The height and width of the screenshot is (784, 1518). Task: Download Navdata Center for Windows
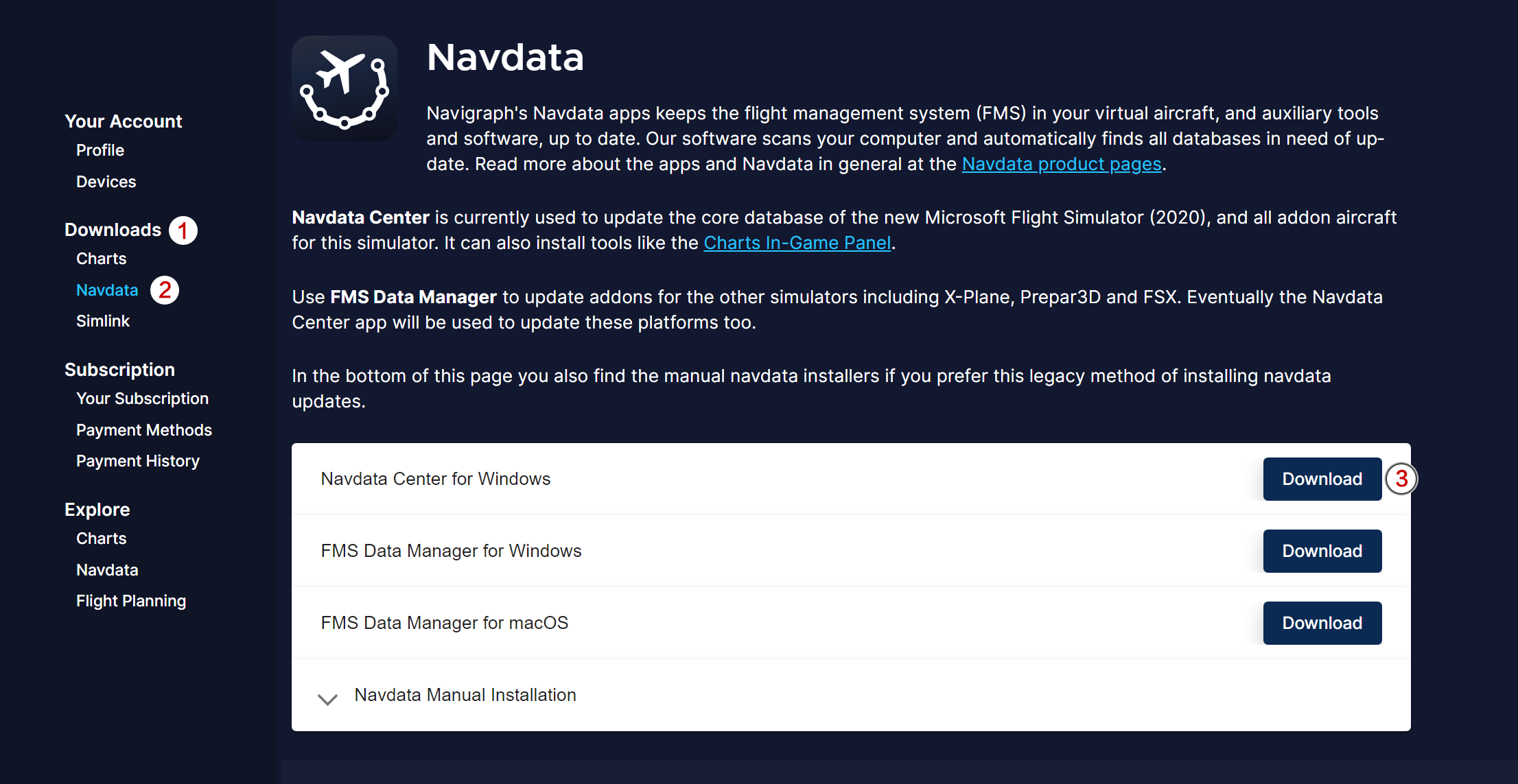tap(1321, 479)
